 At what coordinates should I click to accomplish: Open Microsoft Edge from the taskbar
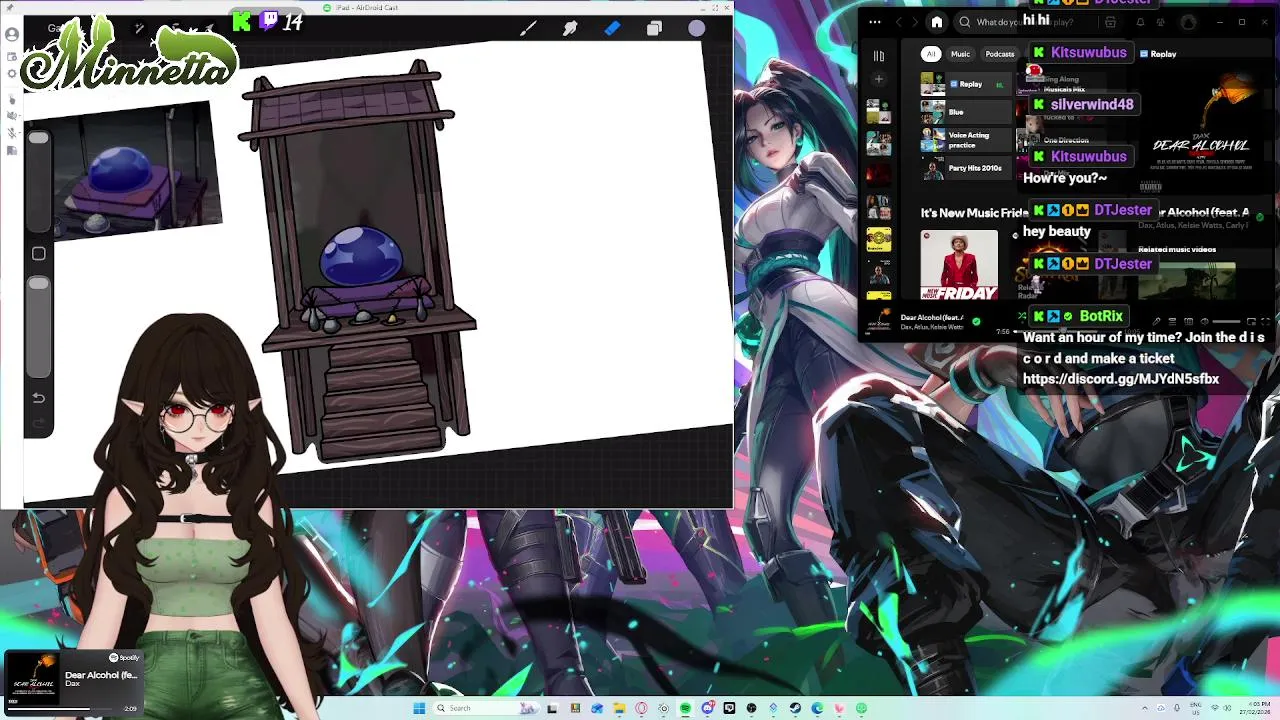817,708
